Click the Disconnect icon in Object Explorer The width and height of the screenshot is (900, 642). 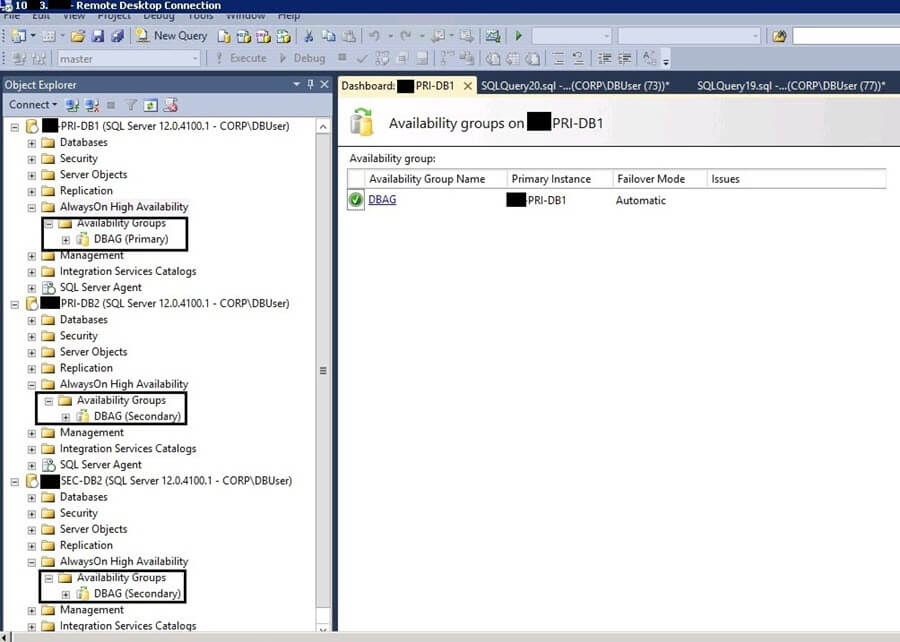click(x=92, y=105)
